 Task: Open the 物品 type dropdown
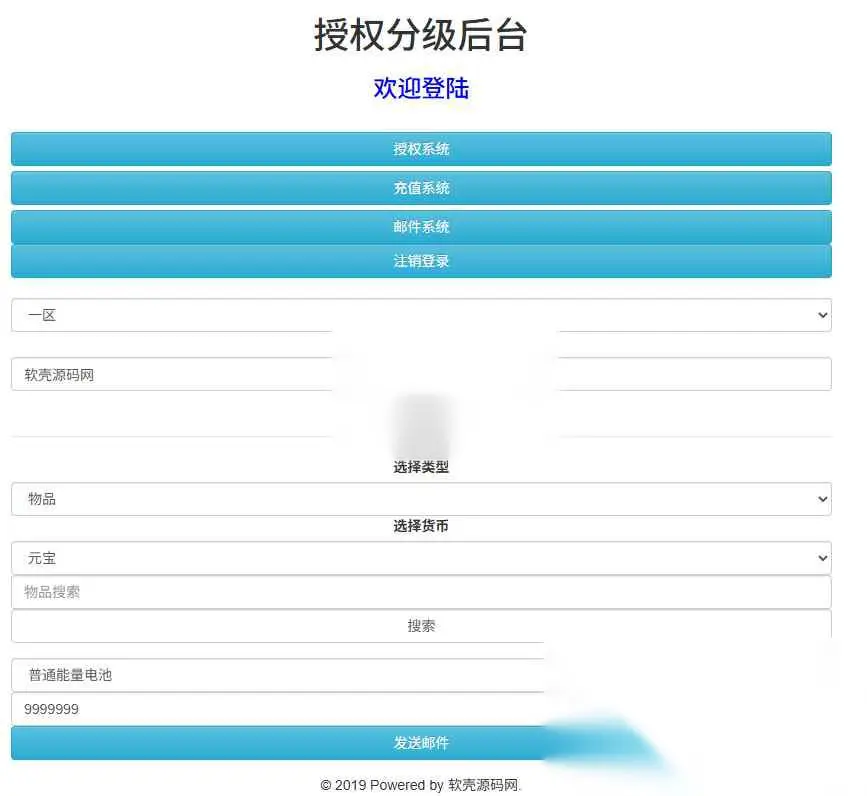pyautogui.click(x=421, y=499)
